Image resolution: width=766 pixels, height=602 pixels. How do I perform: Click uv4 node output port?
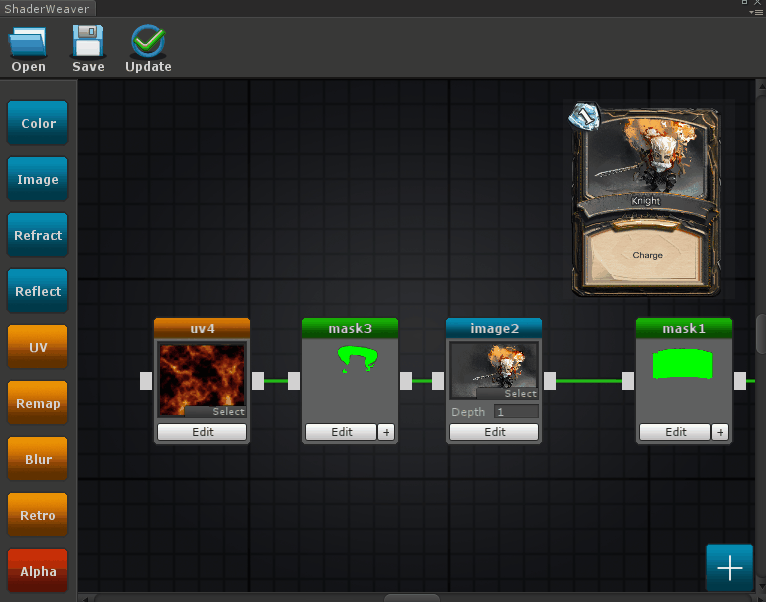pos(258,381)
